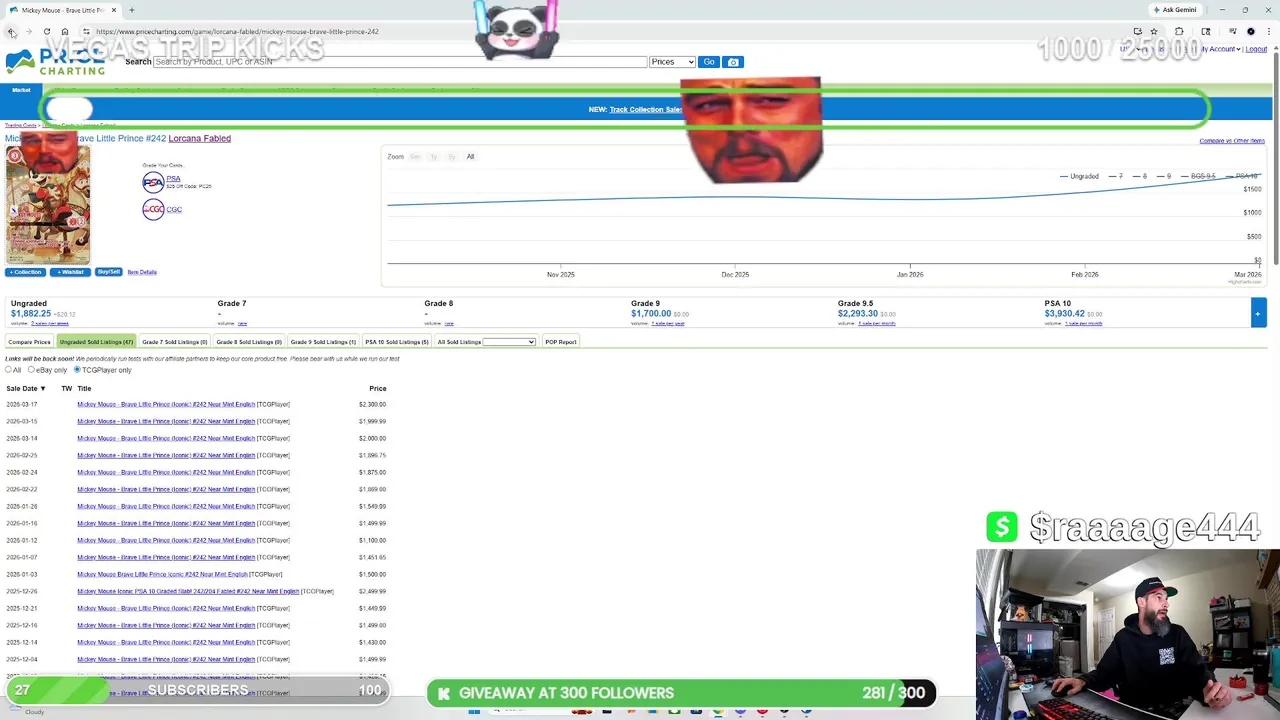This screenshot has width=1280, height=720.
Task: Open the Windows Start button in taskbar
Action: tap(474, 711)
